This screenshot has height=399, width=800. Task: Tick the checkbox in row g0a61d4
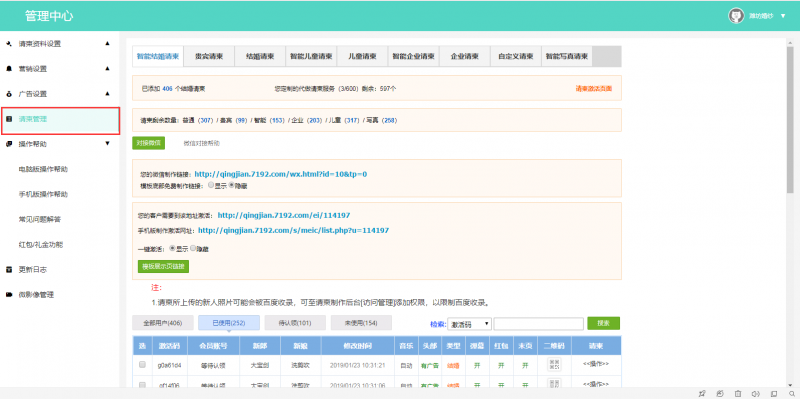[x=142, y=365]
